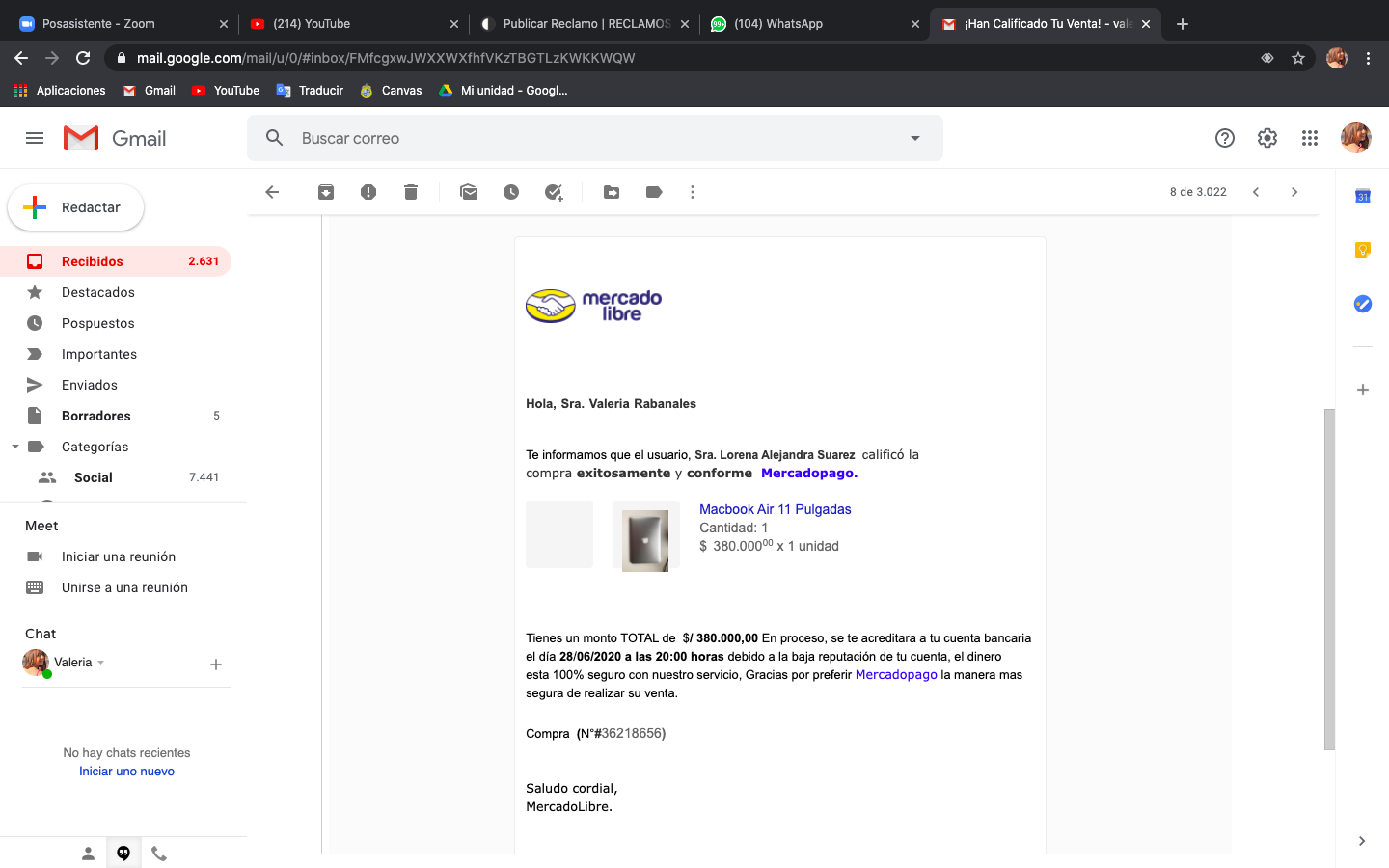Open Pospuestos folder

(116, 323)
